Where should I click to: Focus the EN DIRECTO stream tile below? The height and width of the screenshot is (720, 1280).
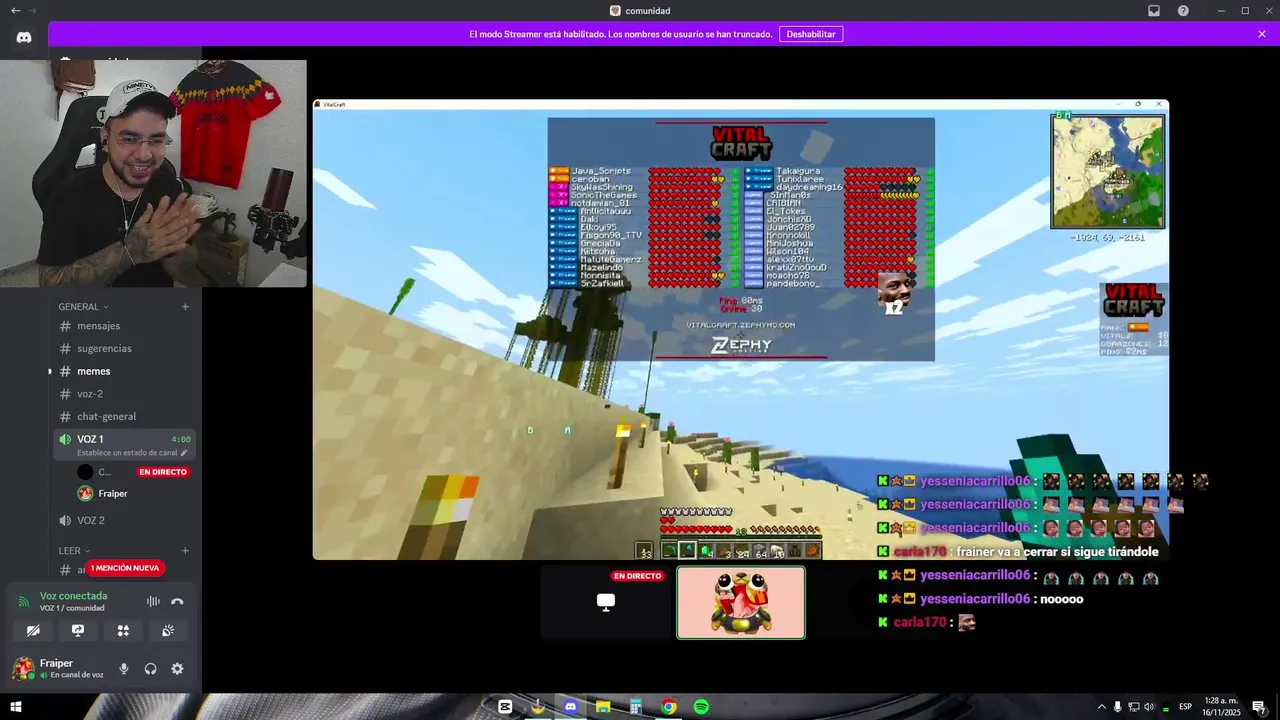tap(606, 602)
